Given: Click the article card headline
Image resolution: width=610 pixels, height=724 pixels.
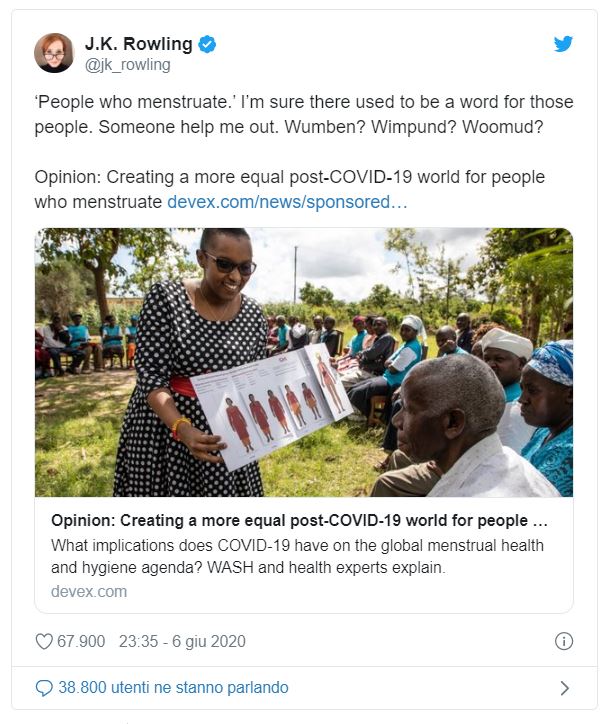Looking at the screenshot, I should point(299,520).
